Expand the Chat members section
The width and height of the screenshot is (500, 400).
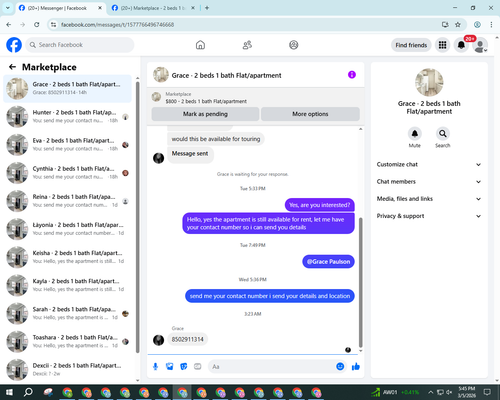pos(429,182)
